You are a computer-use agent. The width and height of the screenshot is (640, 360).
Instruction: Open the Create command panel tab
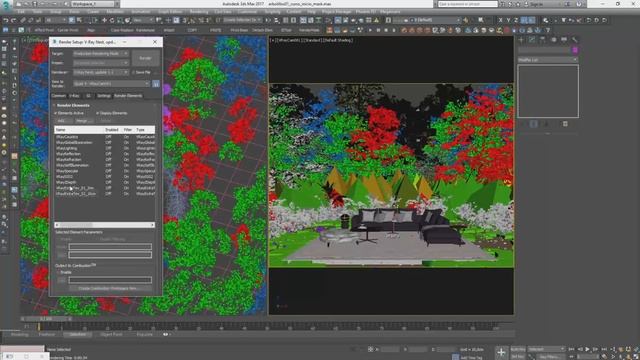pyautogui.click(x=521, y=40)
